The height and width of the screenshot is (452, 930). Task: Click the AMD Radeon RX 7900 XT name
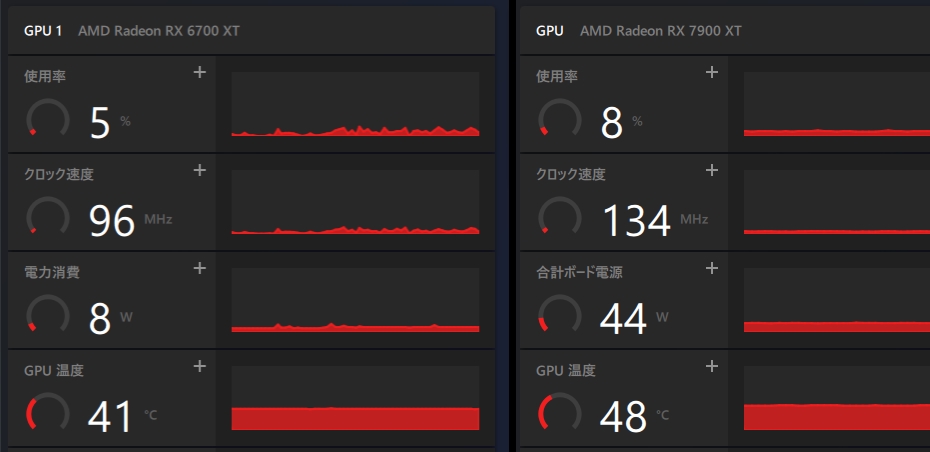[661, 31]
